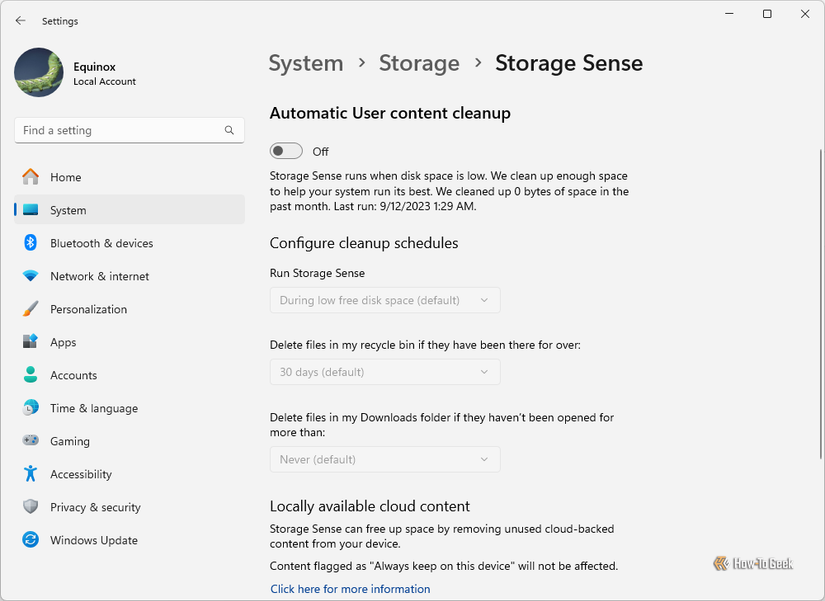Expand the recycle bin deletion schedule dropdown
The height and width of the screenshot is (601, 825).
384,371
